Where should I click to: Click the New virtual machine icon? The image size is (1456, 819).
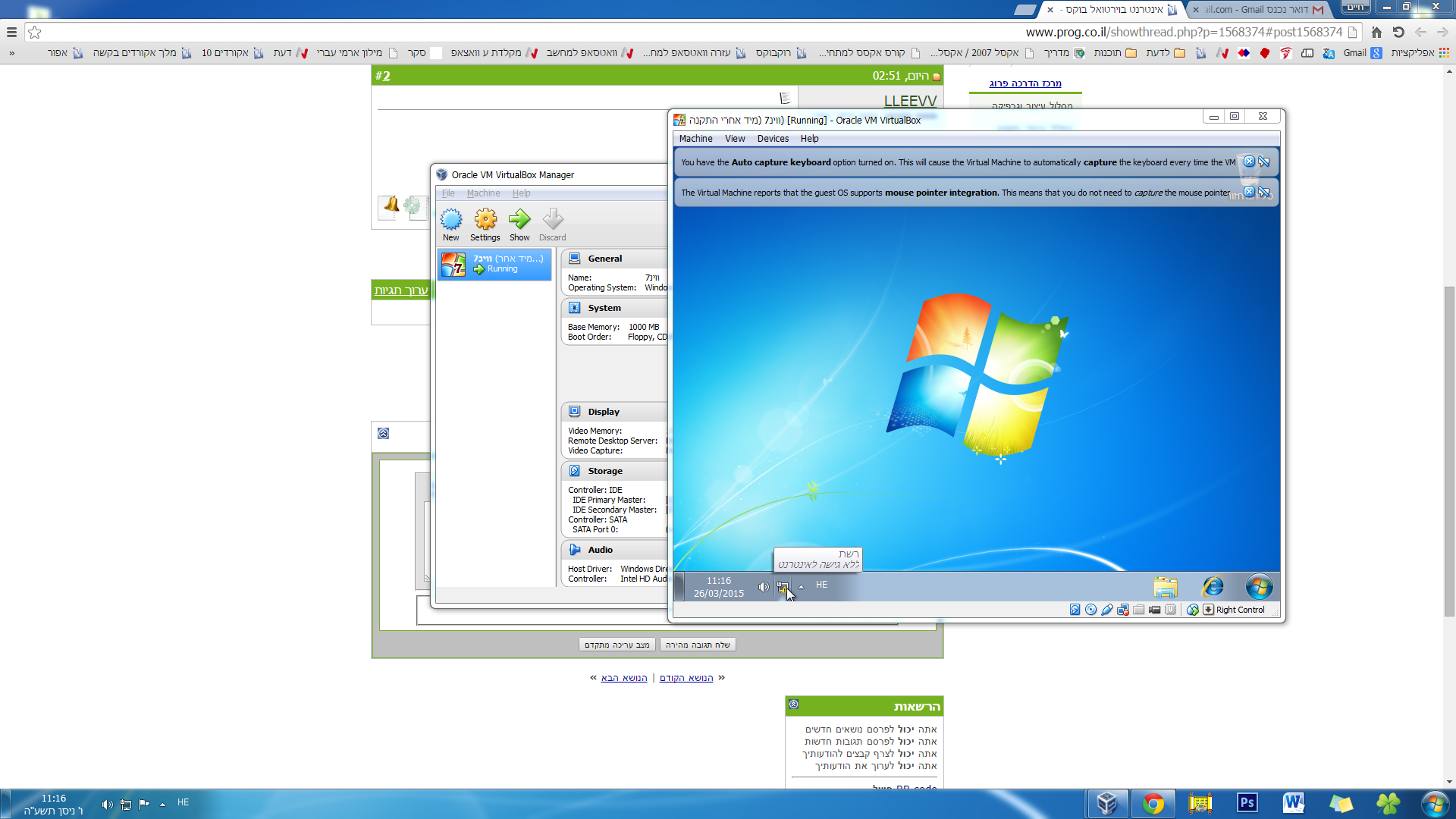click(451, 220)
